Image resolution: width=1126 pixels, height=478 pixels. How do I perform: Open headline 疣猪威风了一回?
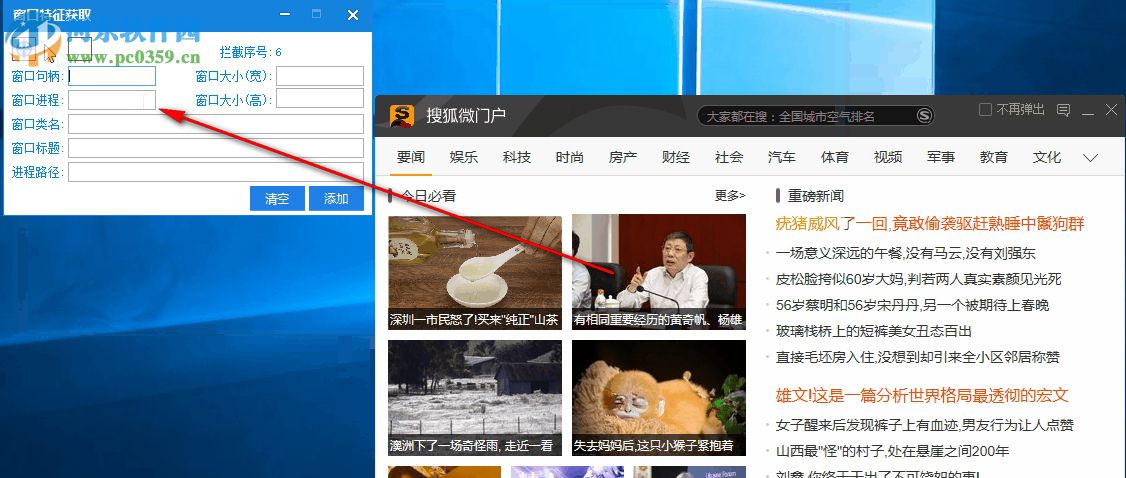click(x=930, y=224)
